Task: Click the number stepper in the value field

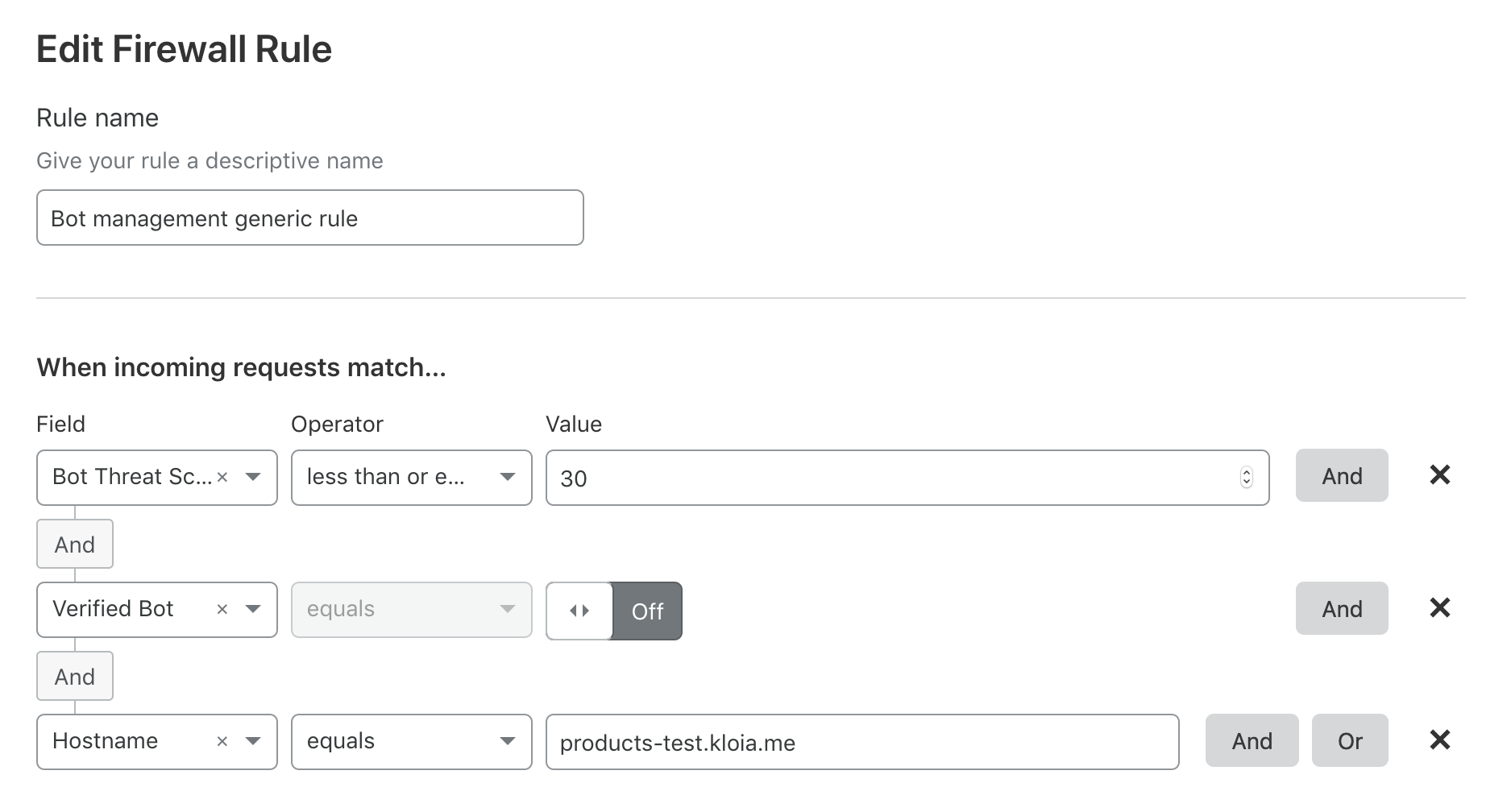Action: point(1246,478)
